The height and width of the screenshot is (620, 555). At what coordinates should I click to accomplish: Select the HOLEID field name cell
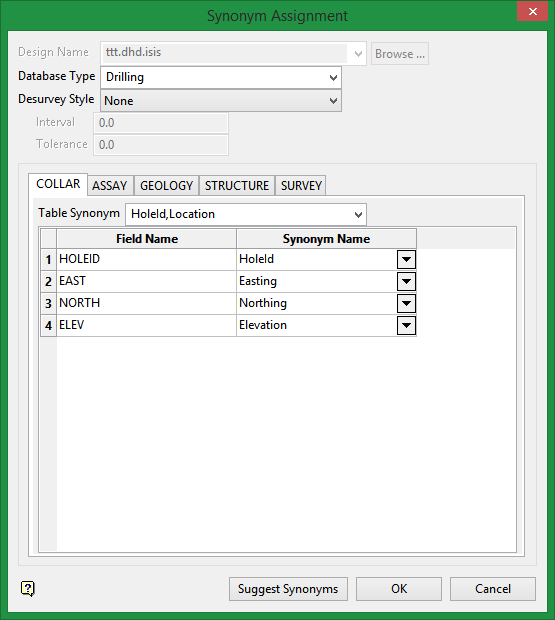click(146, 259)
